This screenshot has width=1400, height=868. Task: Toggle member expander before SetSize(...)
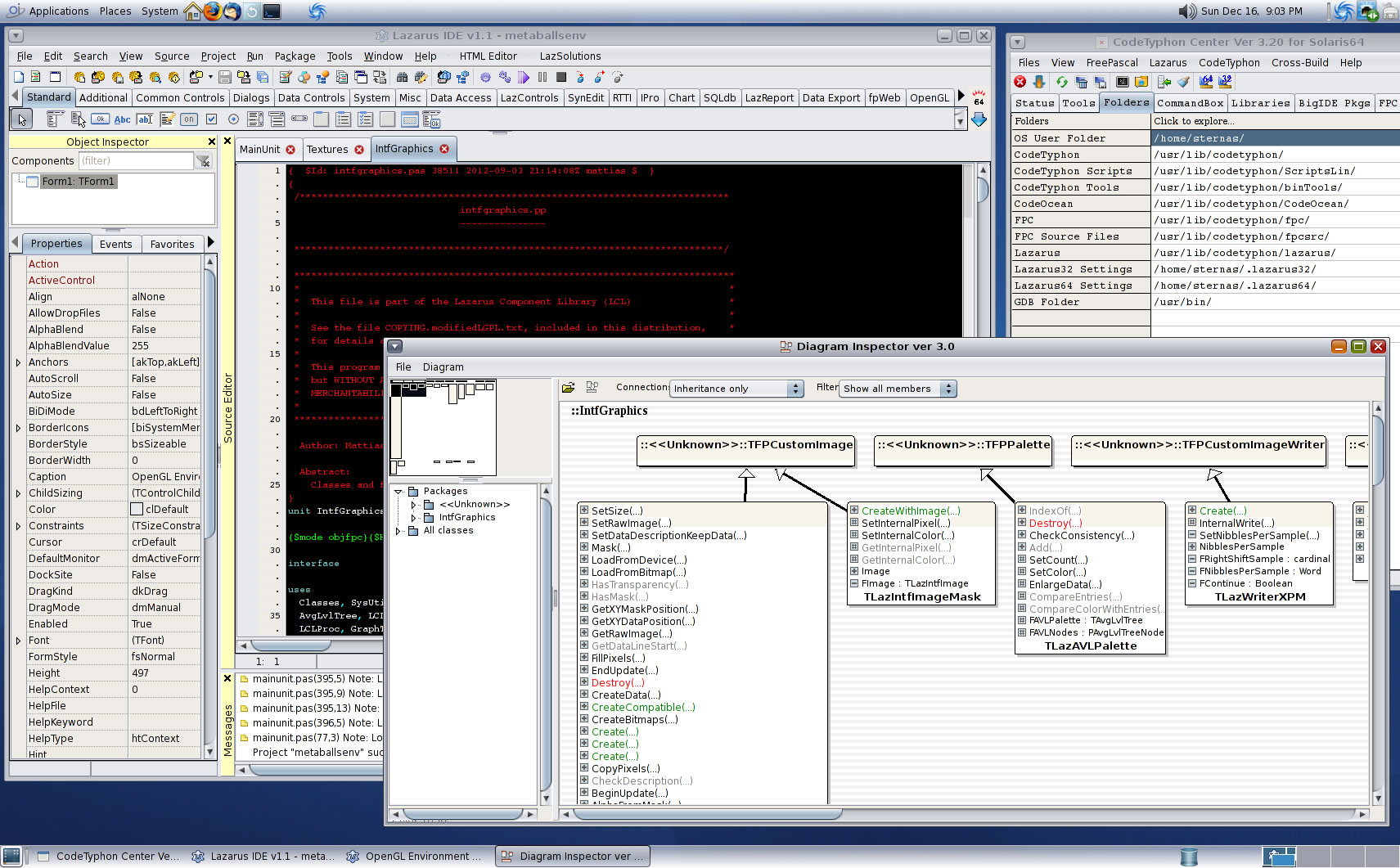coord(584,510)
